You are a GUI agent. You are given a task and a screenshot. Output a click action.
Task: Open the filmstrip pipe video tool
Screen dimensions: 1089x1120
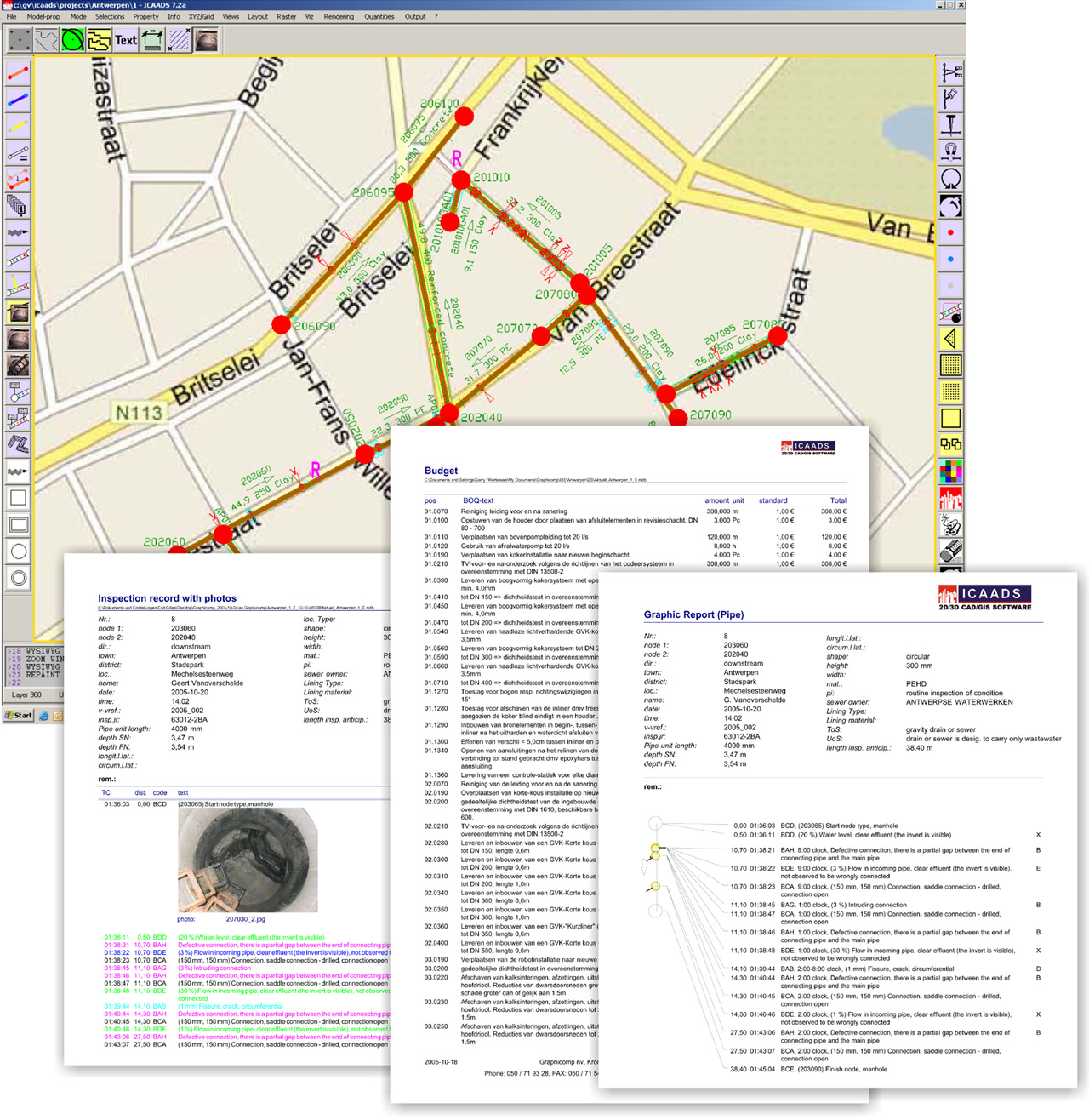pyautogui.click(x=18, y=365)
